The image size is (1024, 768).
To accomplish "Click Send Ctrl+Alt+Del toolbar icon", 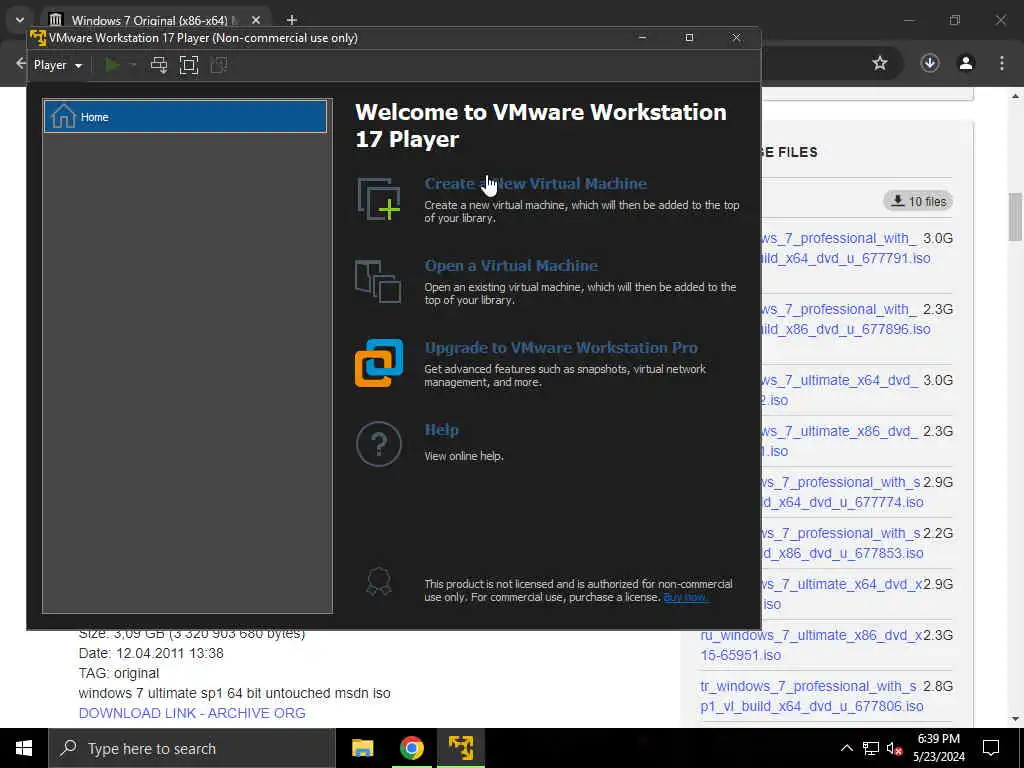I will click(x=159, y=65).
